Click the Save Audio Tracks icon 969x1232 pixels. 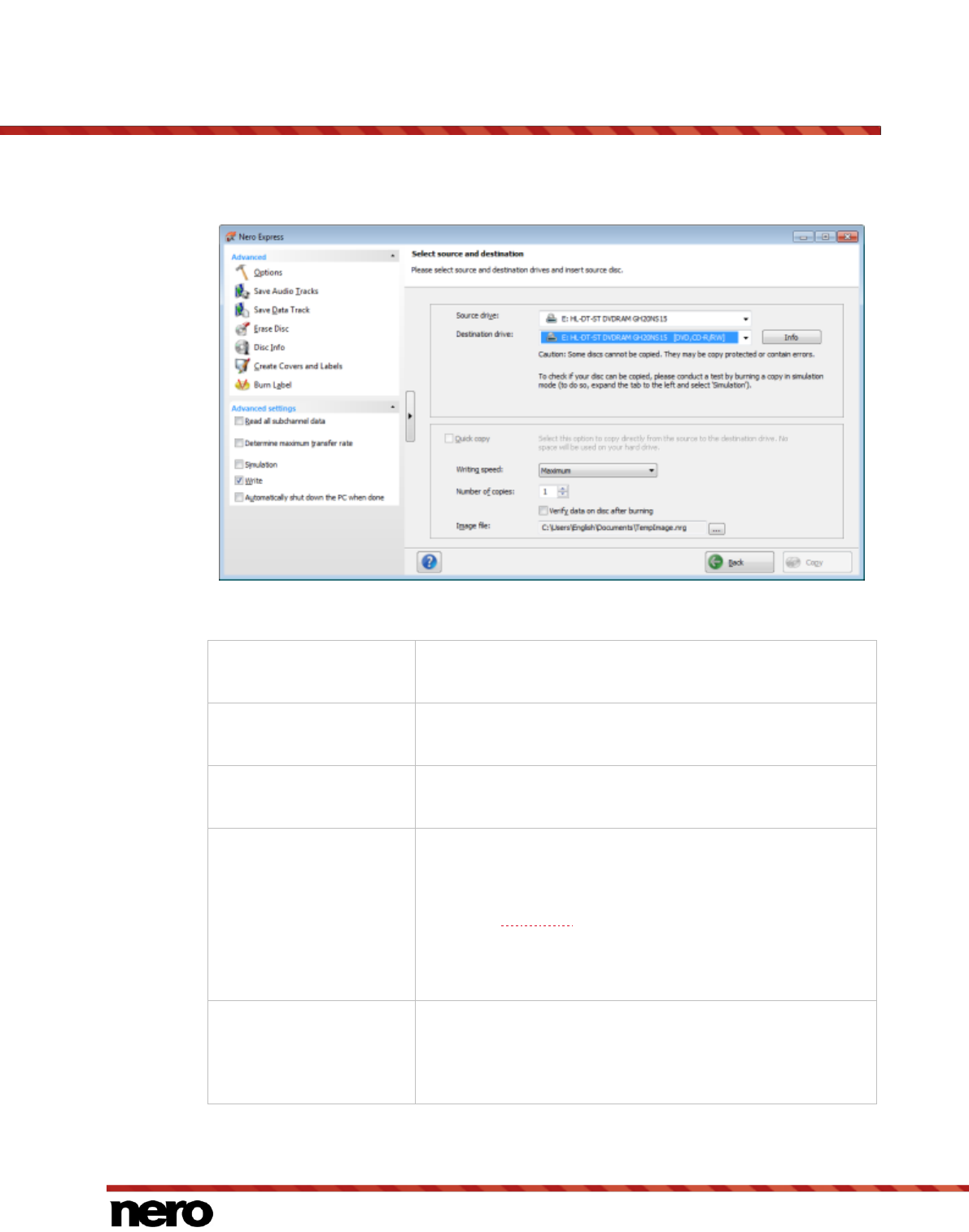242,290
